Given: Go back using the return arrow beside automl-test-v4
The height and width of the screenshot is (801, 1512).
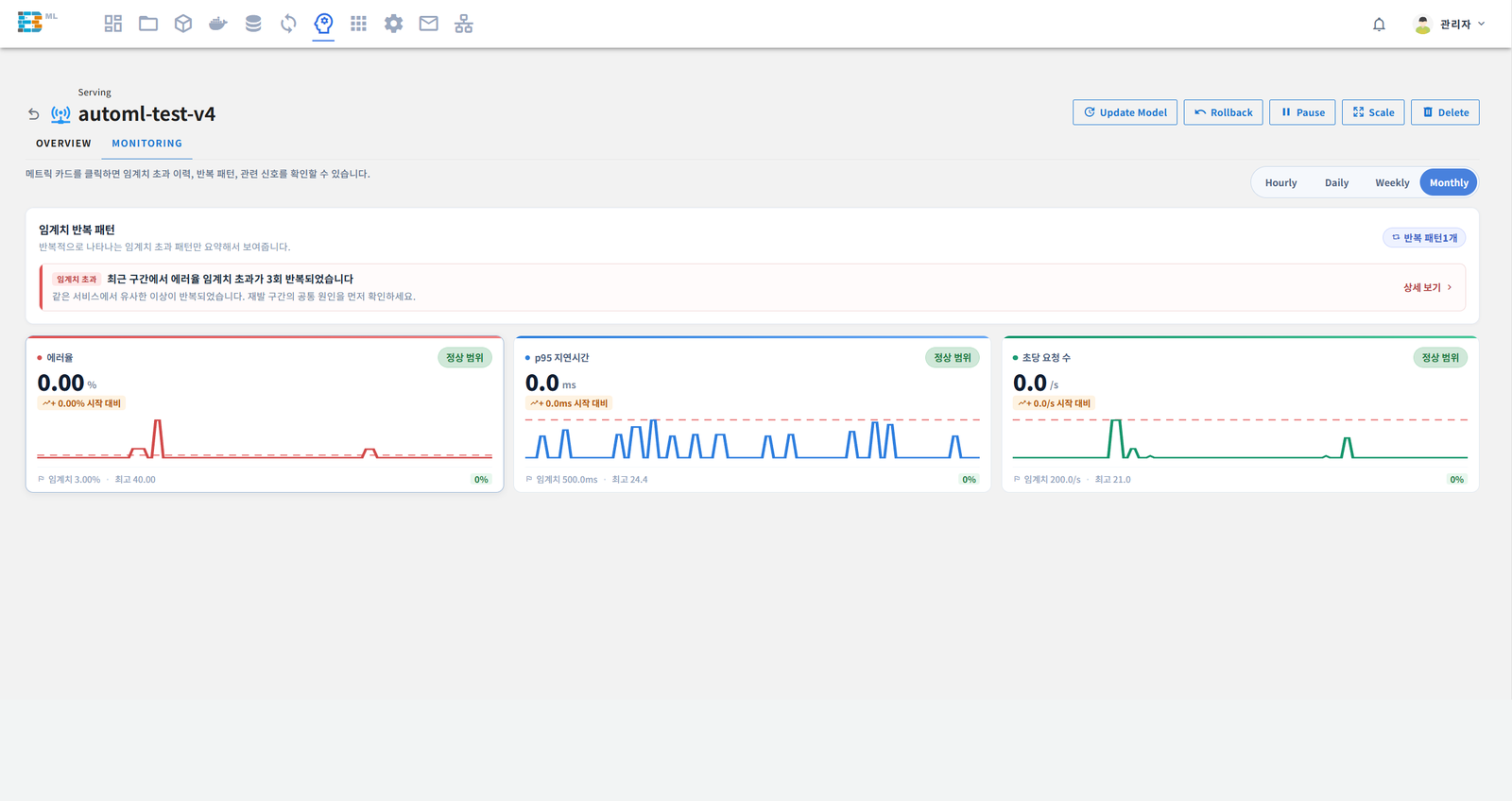Looking at the screenshot, I should coord(34,114).
